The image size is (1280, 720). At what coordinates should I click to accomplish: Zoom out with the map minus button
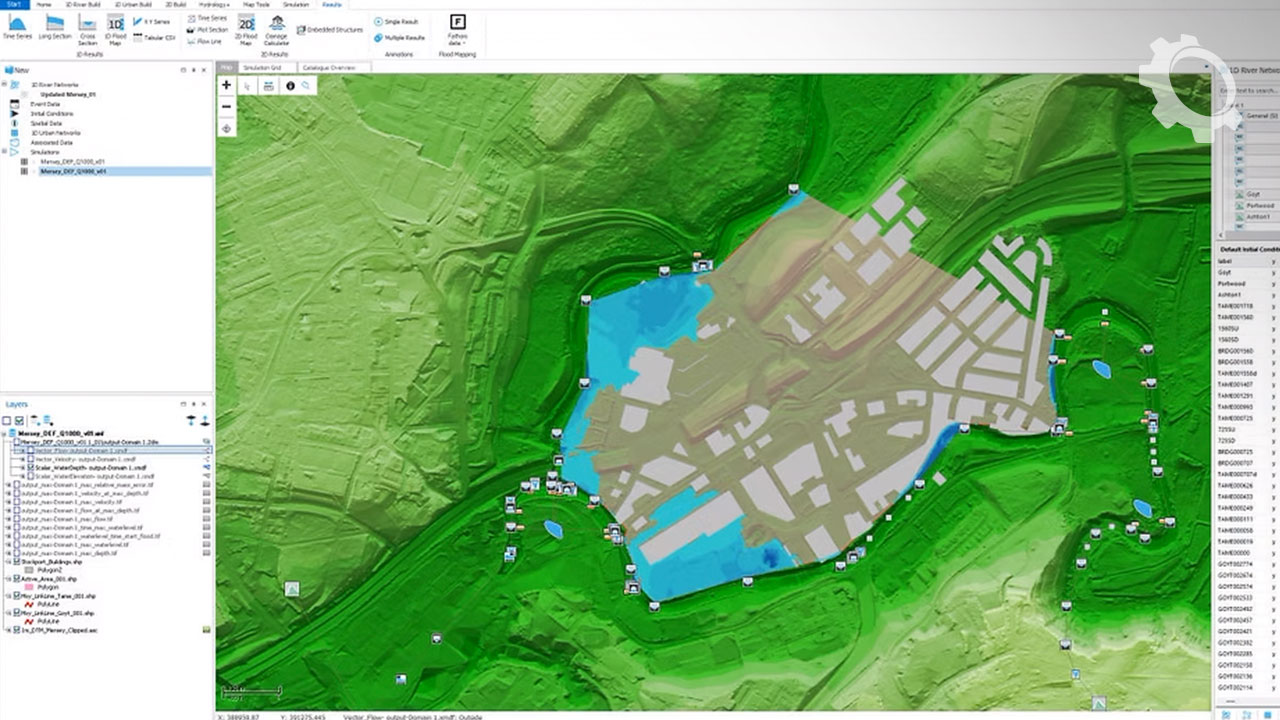point(226,106)
